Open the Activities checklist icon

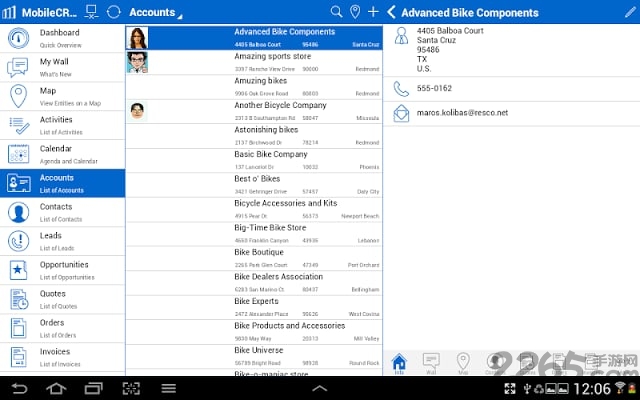(19, 125)
